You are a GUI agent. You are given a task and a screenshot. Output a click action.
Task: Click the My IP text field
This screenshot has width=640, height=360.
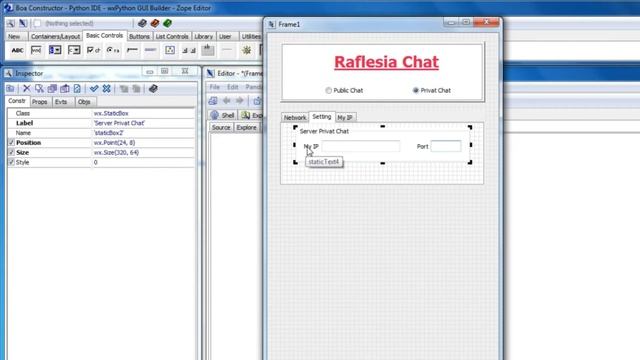click(x=361, y=146)
